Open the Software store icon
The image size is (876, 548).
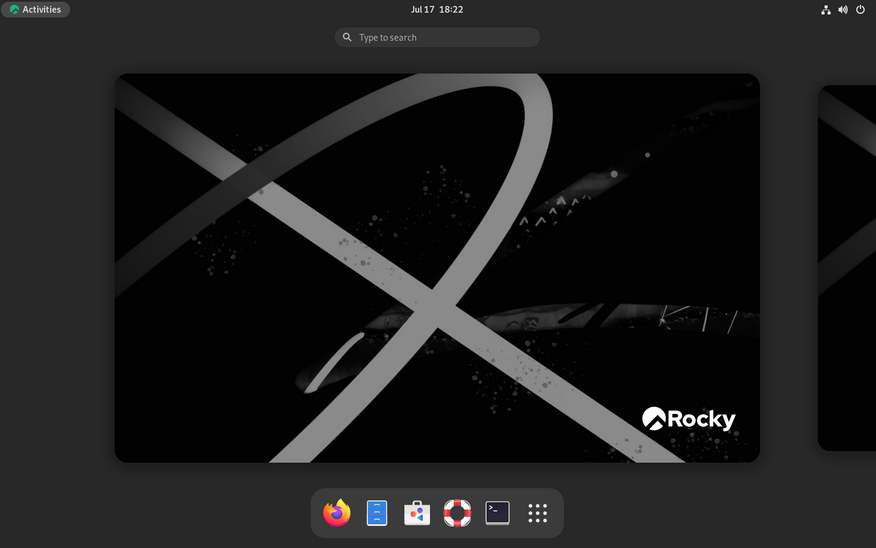pos(417,513)
